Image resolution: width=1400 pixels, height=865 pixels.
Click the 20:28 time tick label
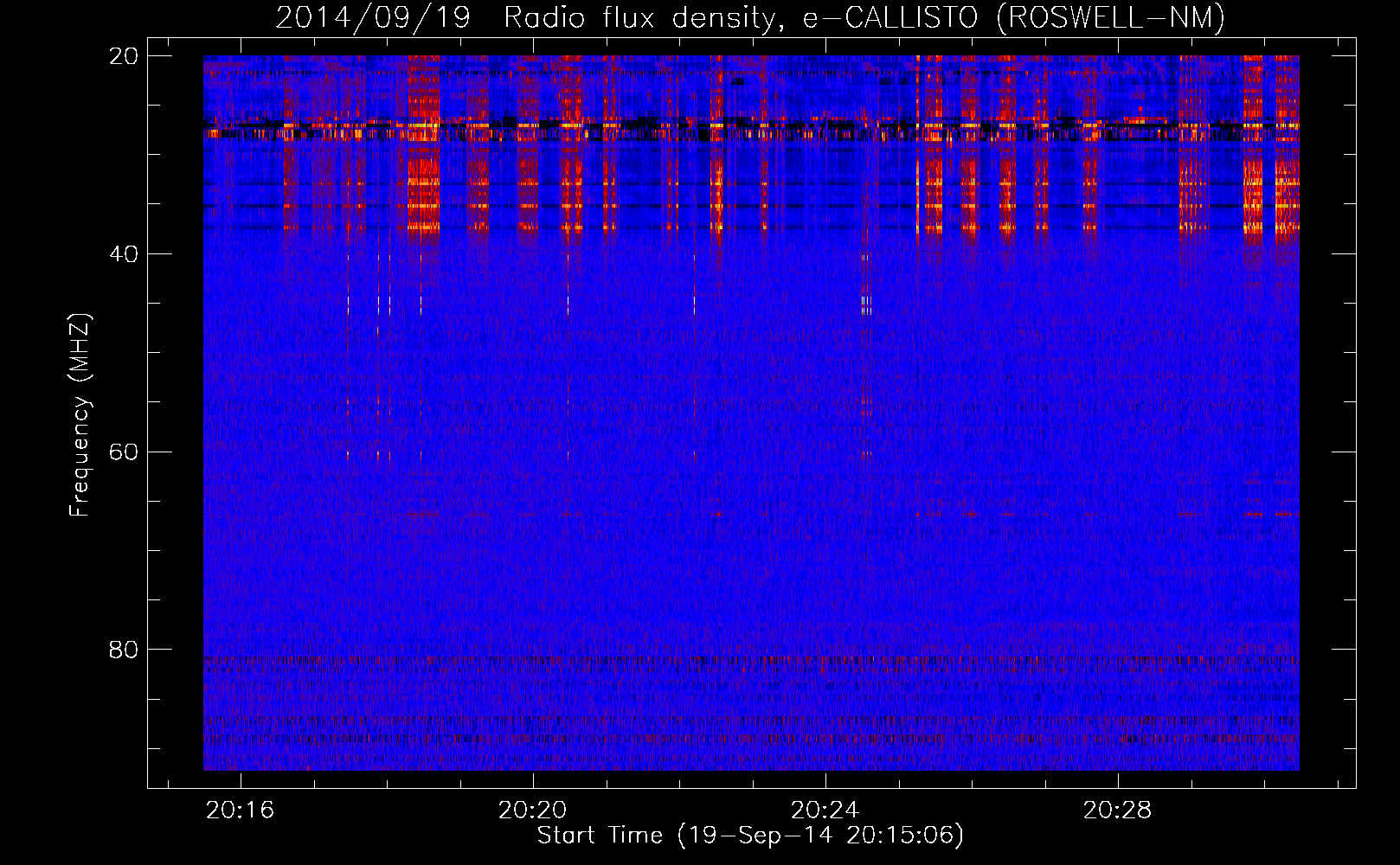(1118, 810)
